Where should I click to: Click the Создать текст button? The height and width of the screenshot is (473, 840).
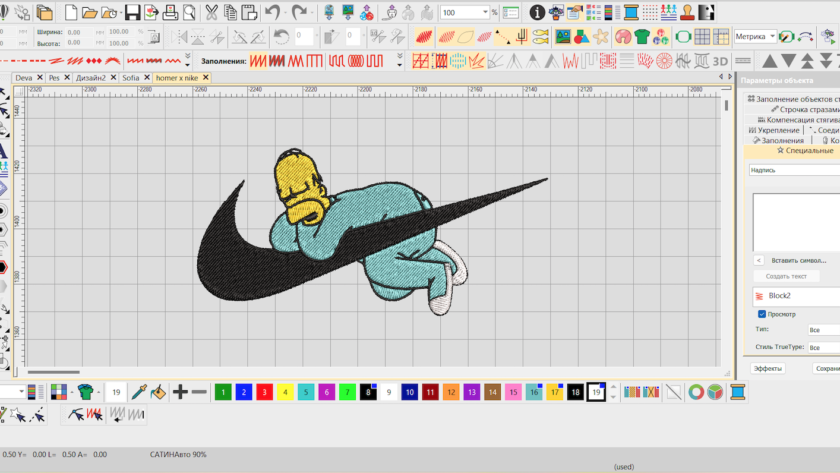786,276
